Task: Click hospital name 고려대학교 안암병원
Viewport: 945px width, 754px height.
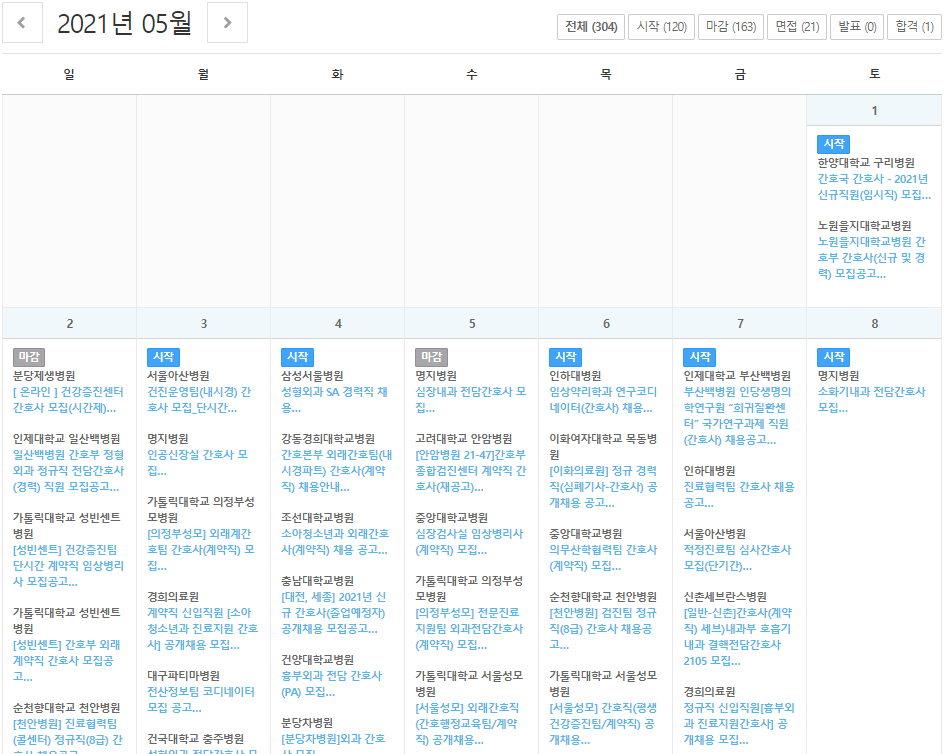Action: [x=463, y=438]
